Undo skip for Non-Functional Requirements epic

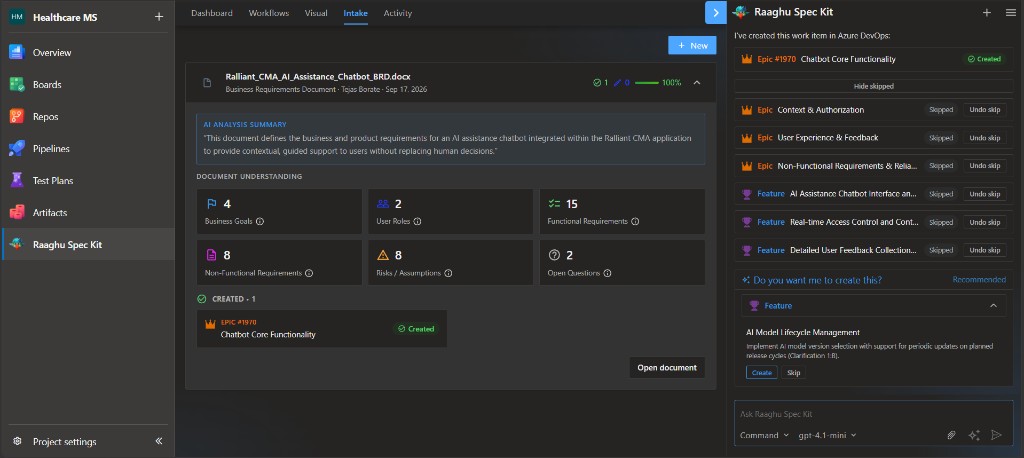[x=985, y=166]
